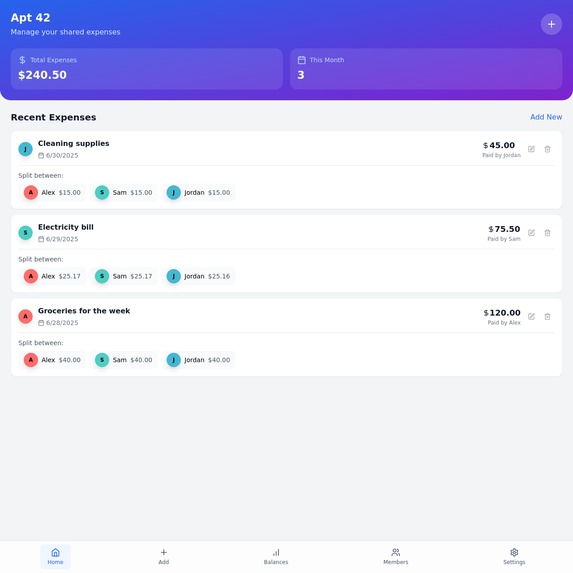Click the Paid by Alex label
573x573 pixels.
504,322
